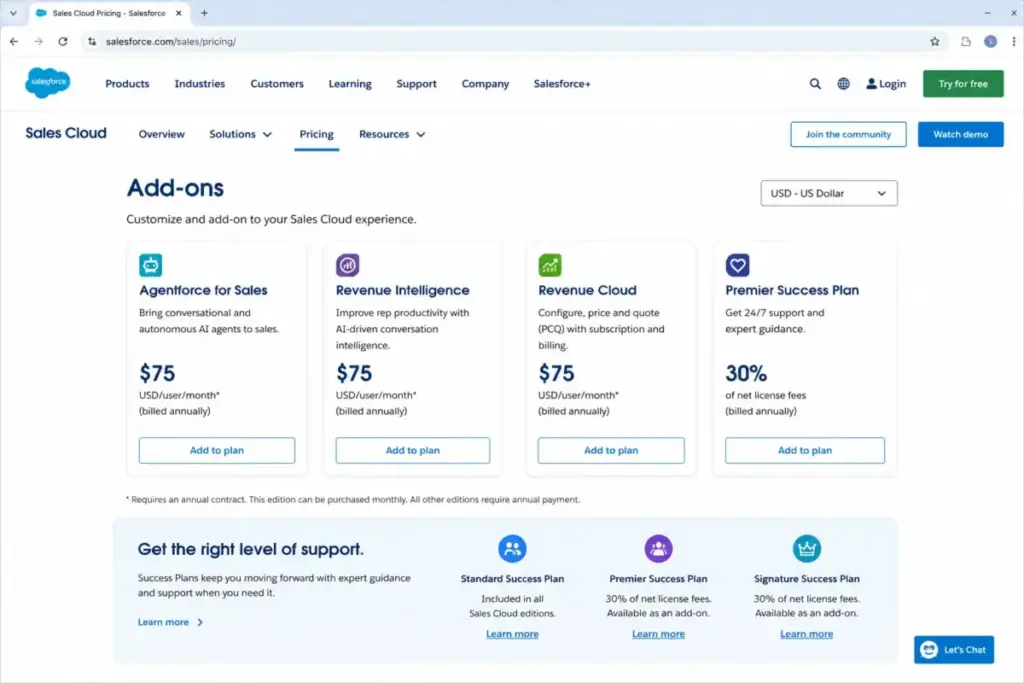Click the Revenue Intelligence card title
This screenshot has height=683, width=1024.
(x=402, y=290)
